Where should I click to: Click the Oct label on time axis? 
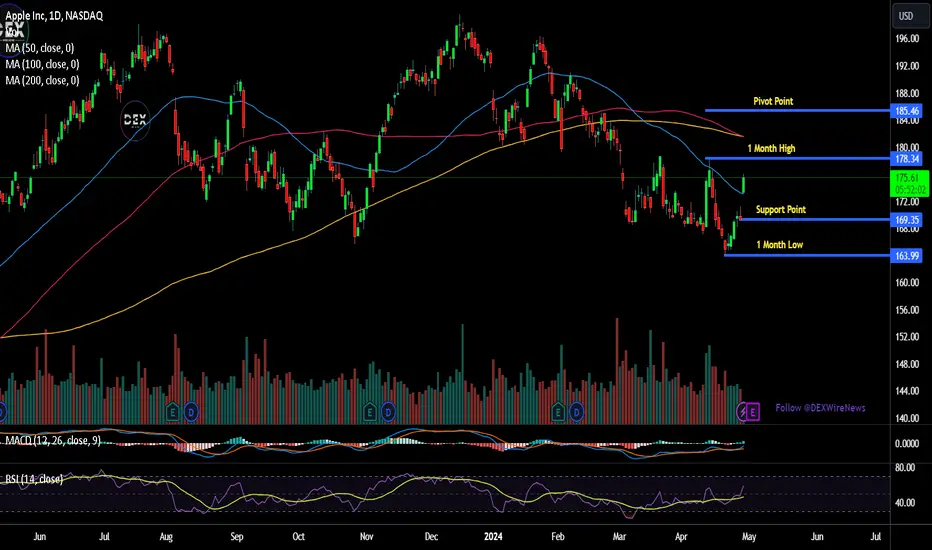(298, 536)
